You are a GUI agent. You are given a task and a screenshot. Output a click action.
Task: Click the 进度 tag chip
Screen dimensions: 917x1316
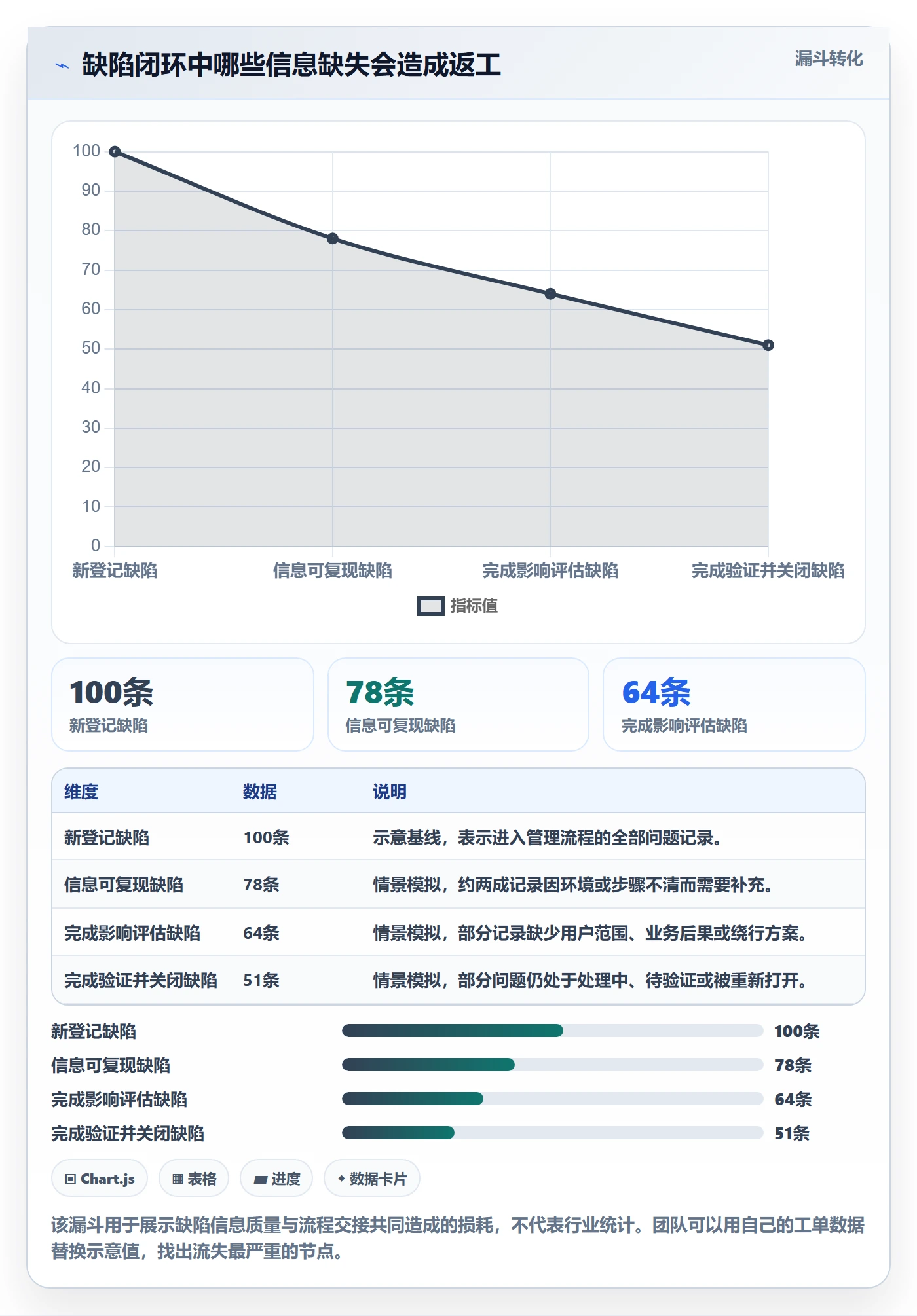(276, 1179)
